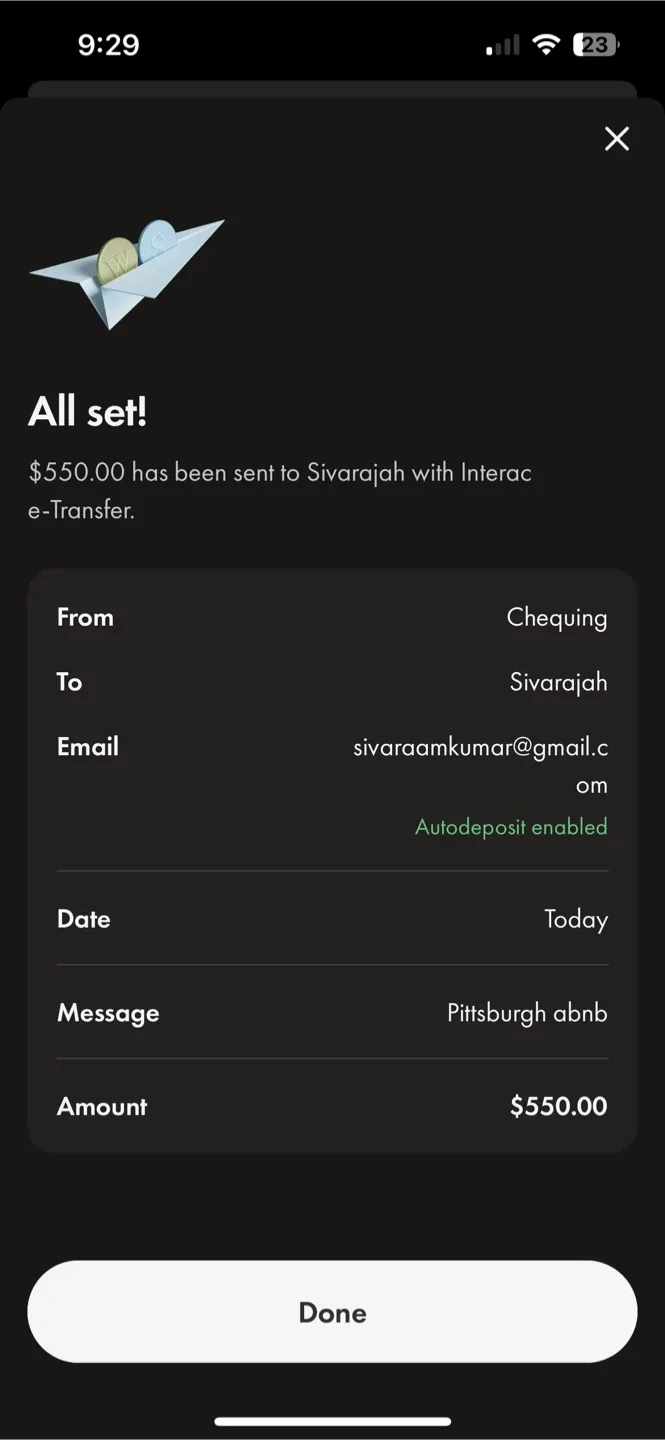Tap the Wi-Fi status icon
The image size is (665, 1440).
point(546,44)
